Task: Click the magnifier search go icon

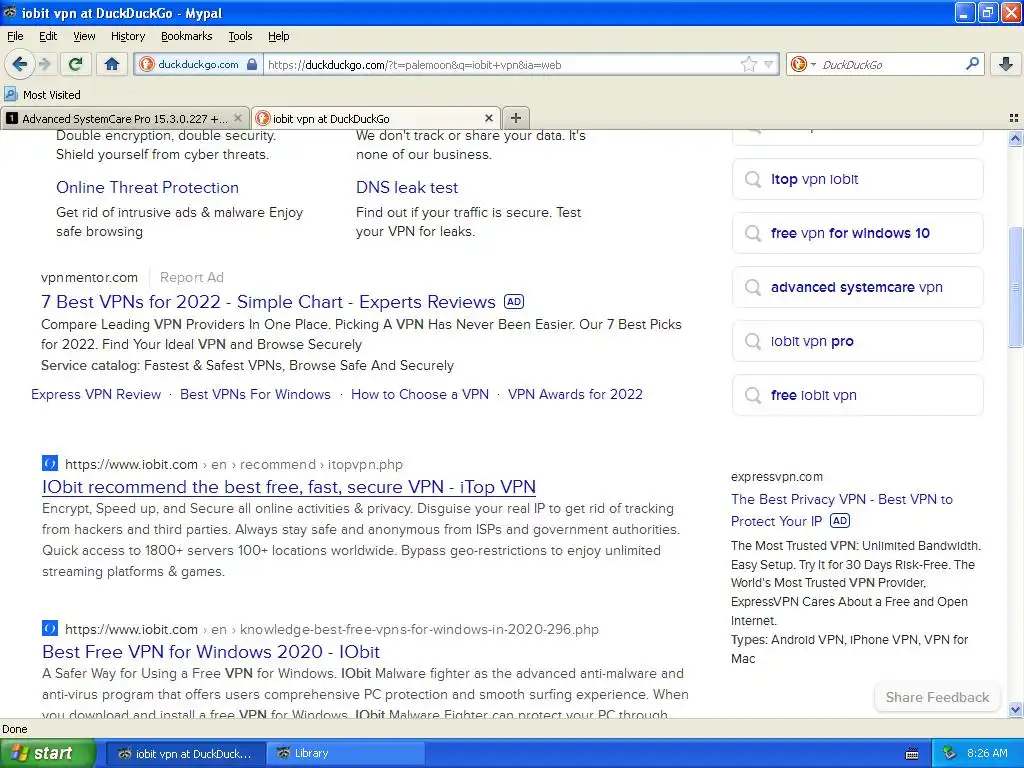Action: click(972, 64)
